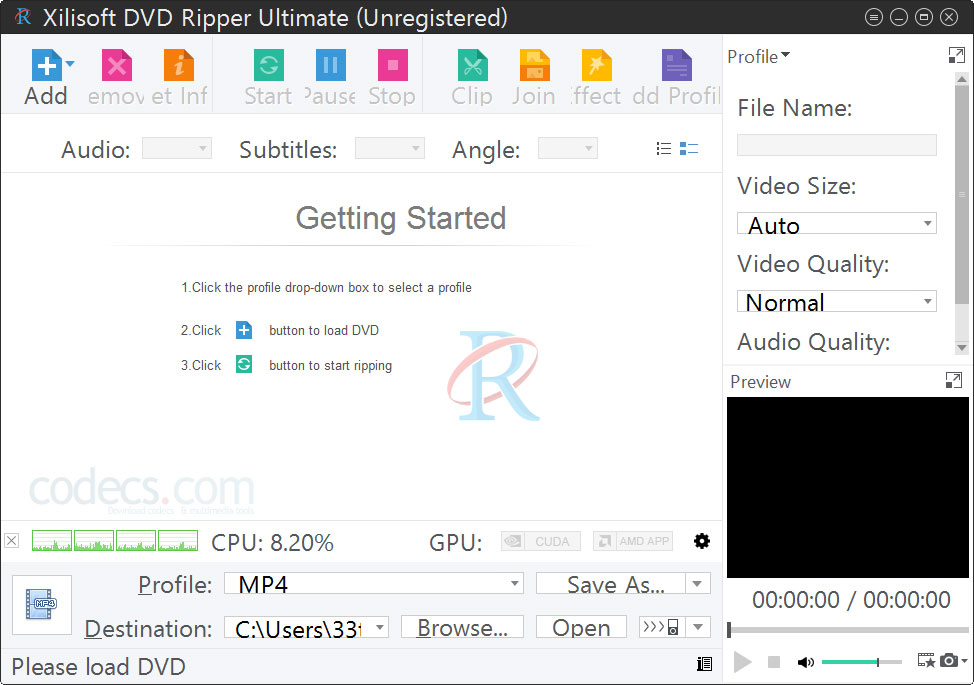Click the blue Pause toolbar icon
The height and width of the screenshot is (685, 974).
[330, 65]
